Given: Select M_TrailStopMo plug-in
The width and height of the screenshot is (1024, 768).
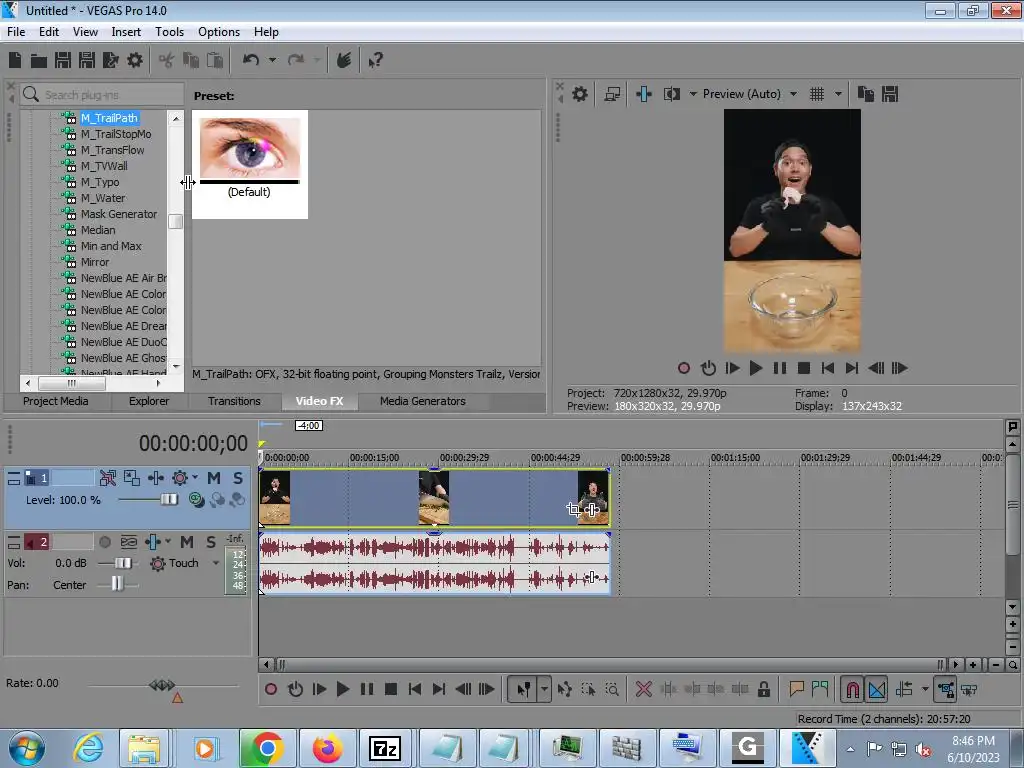Looking at the screenshot, I should tap(116, 134).
